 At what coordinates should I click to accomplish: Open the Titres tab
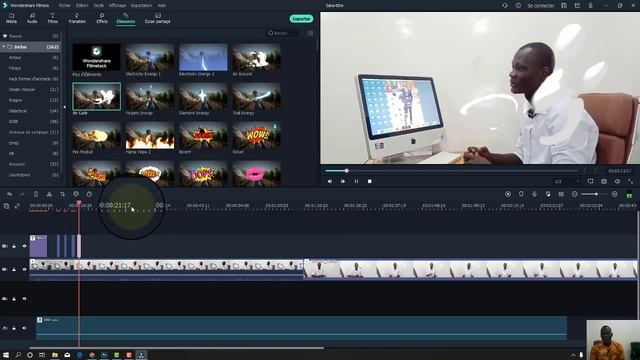pos(53,18)
